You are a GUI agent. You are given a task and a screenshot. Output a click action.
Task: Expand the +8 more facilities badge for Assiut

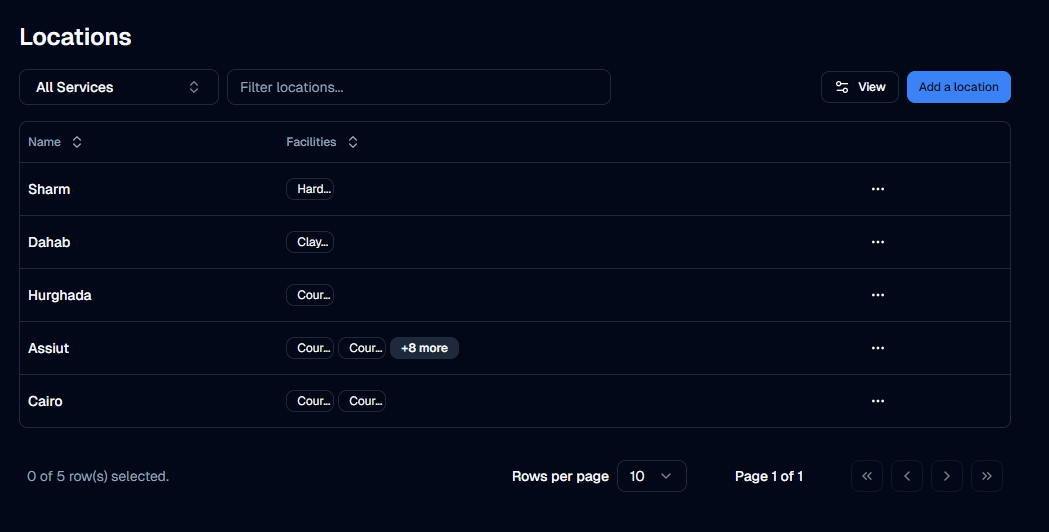424,348
